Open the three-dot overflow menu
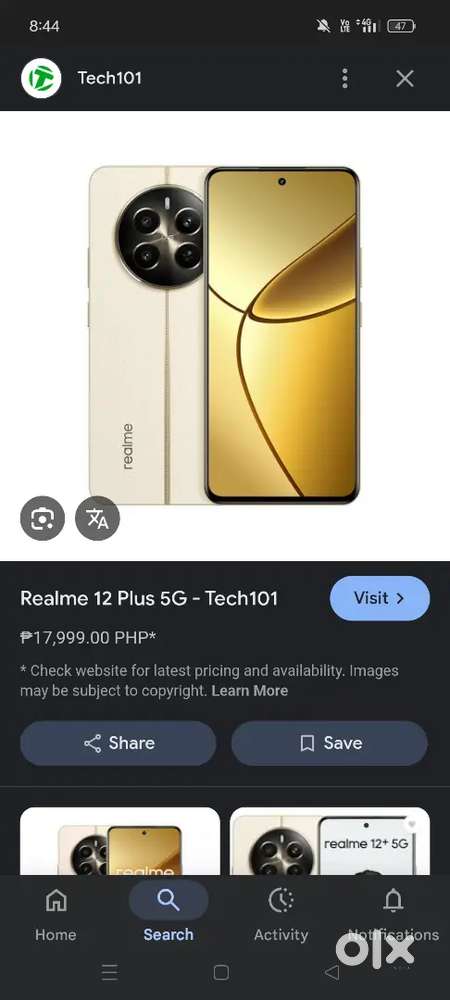The height and width of the screenshot is (1000, 450). click(345, 78)
